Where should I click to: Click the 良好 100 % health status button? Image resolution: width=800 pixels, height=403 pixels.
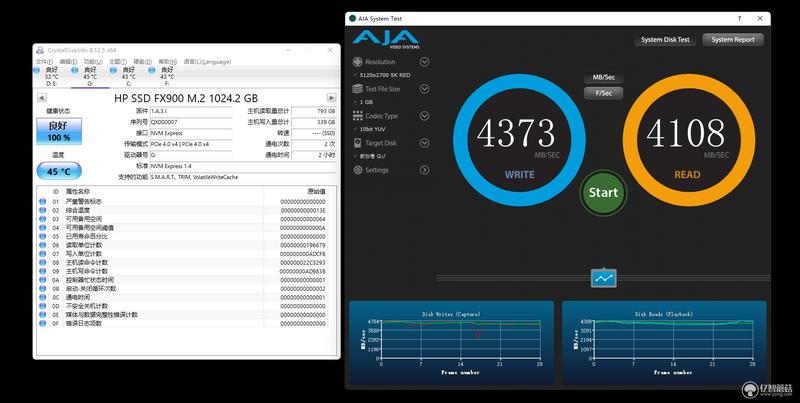(59, 131)
